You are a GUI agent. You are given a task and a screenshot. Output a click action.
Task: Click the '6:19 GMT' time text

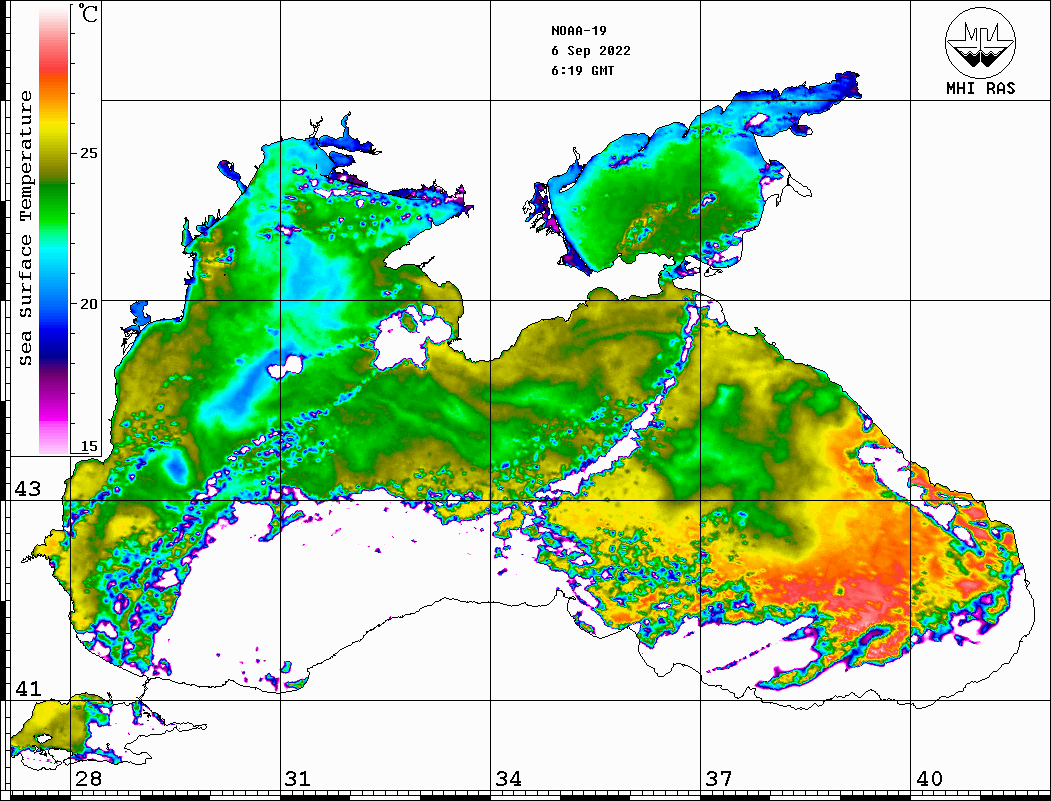(582, 71)
